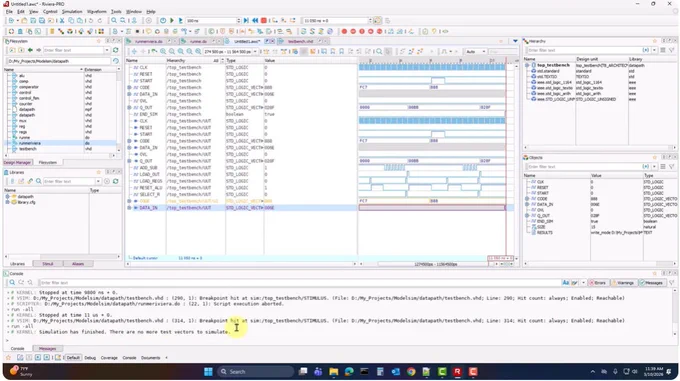The height and width of the screenshot is (381, 680).
Task: Click the Hierarchy panel columns icon
Action: click(663, 50)
